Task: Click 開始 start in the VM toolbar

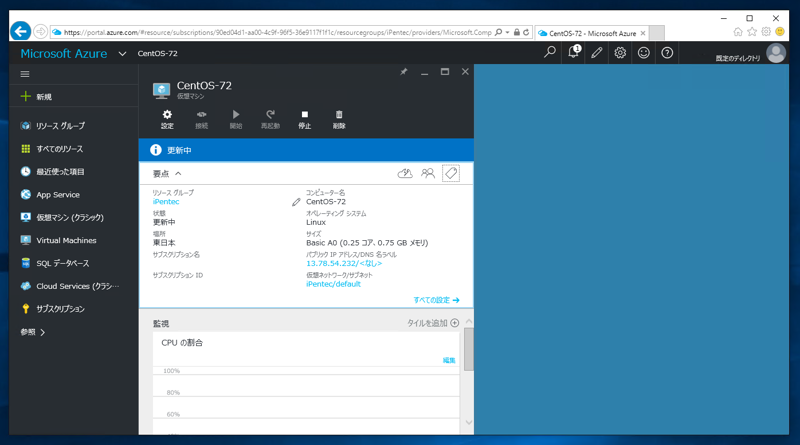Action: pyautogui.click(x=236, y=119)
